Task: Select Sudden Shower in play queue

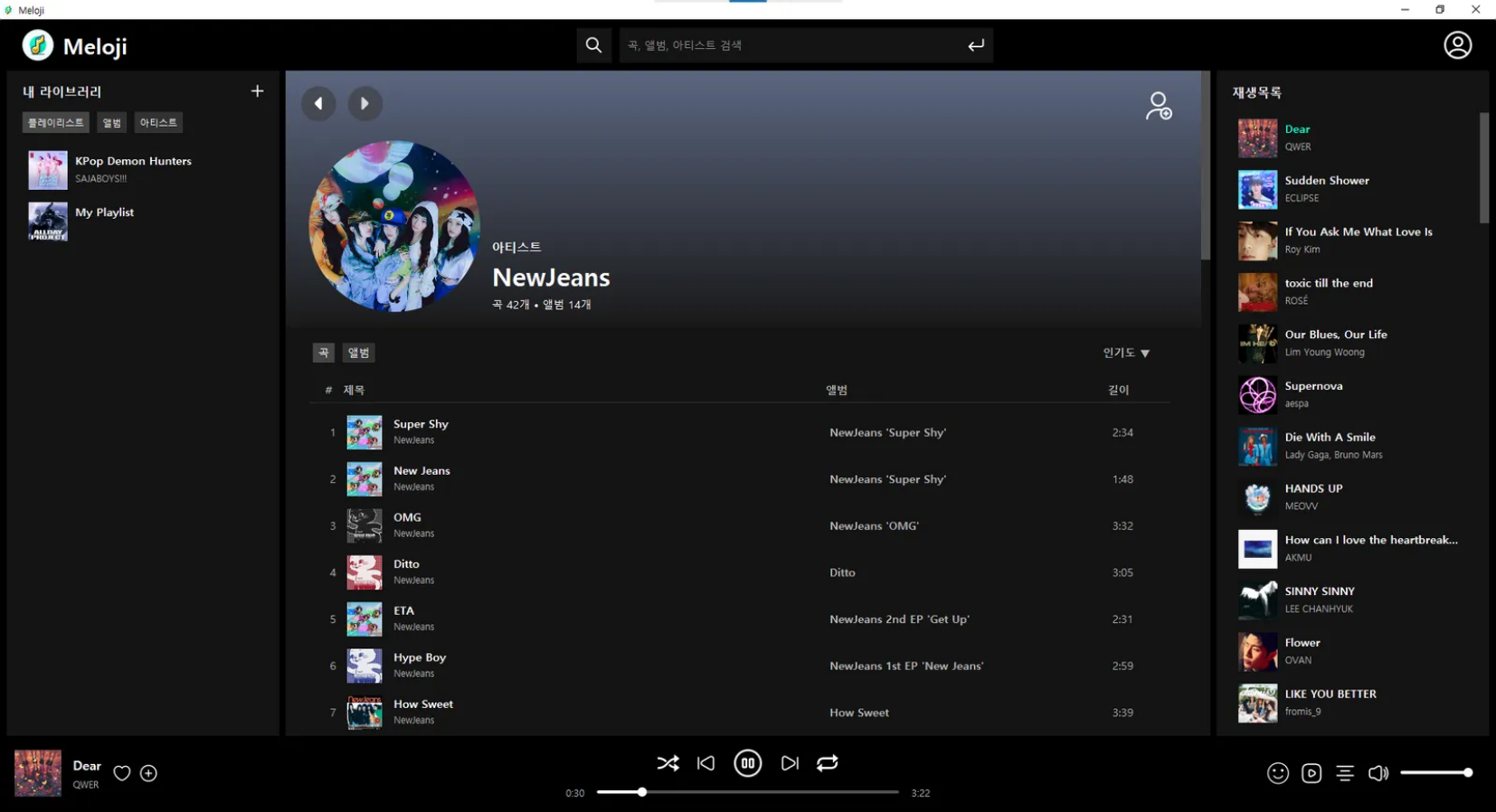Action: (x=1352, y=189)
